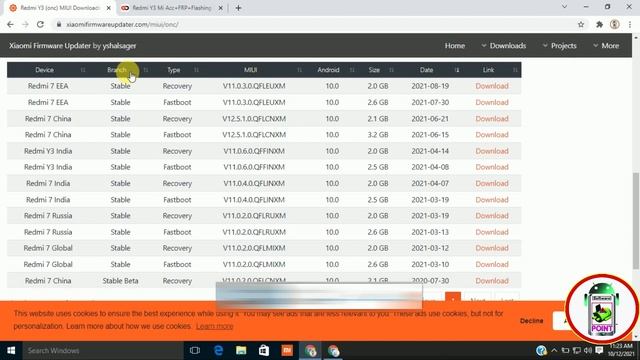Open the Chrome three-dot menu
640x360 pixels.
630,24
